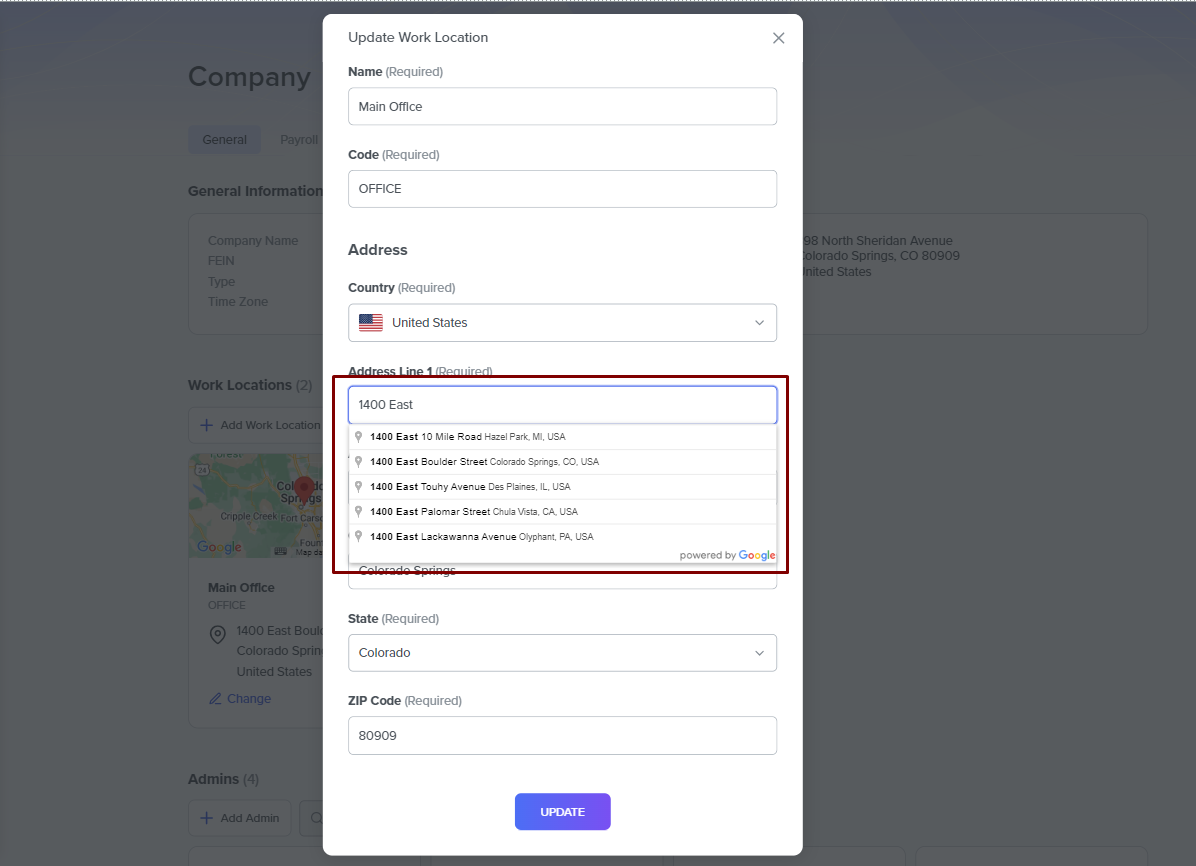Click into the Name input field
This screenshot has height=866, width=1196.
tap(562, 107)
